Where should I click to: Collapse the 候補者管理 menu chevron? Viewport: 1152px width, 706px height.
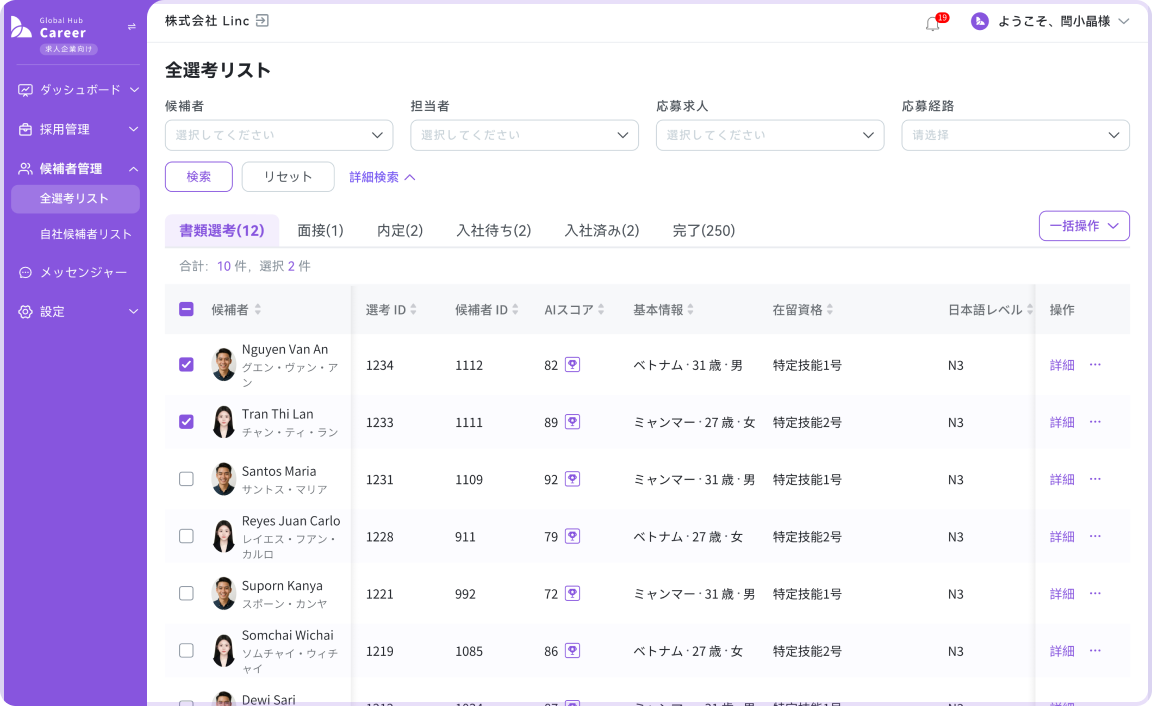[x=134, y=169]
